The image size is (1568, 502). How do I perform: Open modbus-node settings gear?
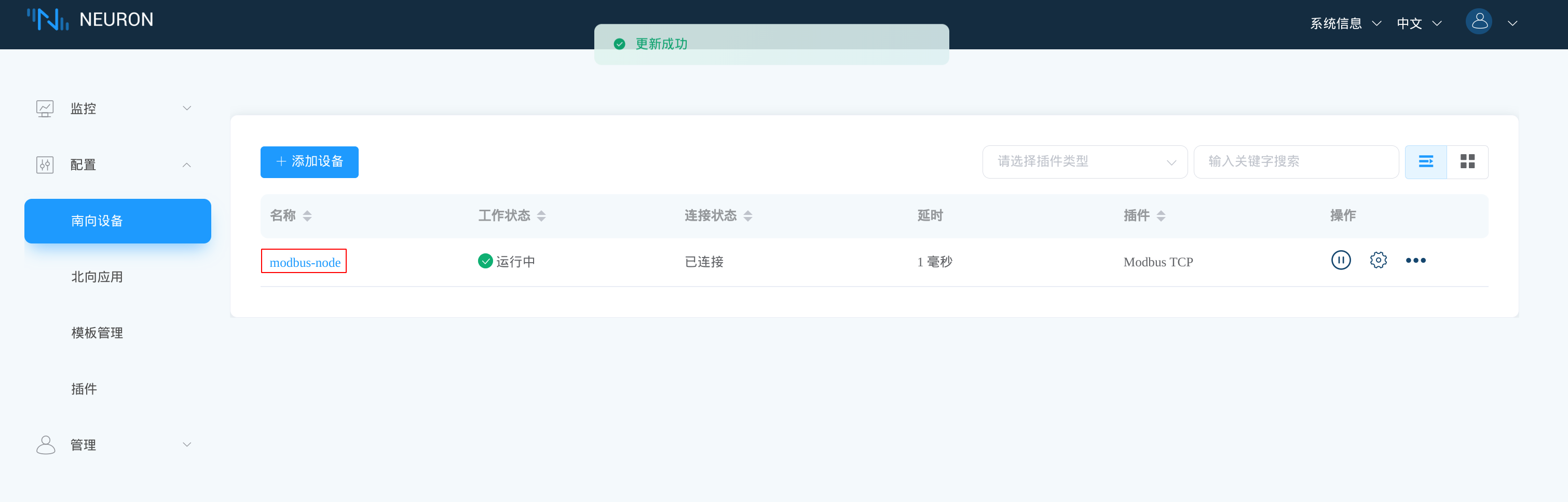[x=1378, y=261]
